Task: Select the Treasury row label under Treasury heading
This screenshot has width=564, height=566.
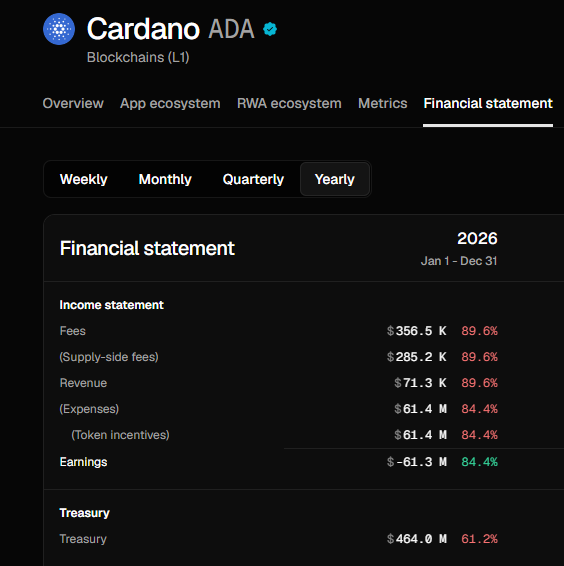Action: tap(83, 539)
